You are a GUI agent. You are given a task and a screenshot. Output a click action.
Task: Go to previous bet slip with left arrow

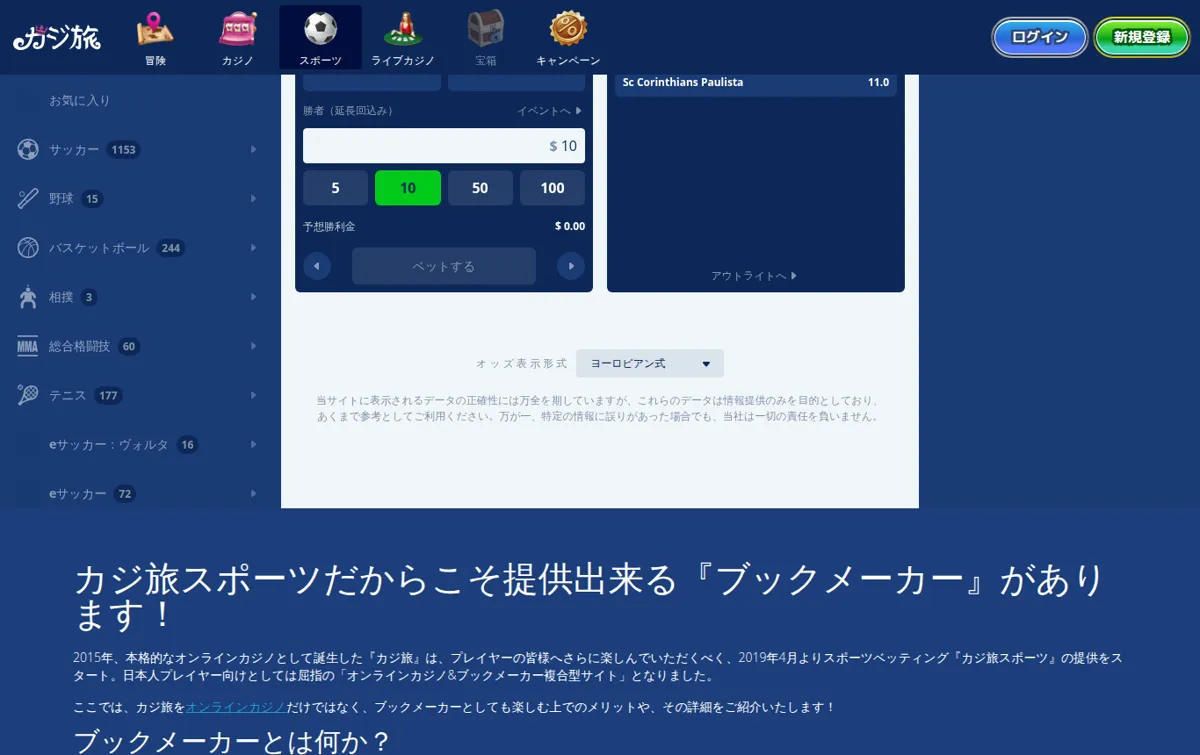(317, 266)
